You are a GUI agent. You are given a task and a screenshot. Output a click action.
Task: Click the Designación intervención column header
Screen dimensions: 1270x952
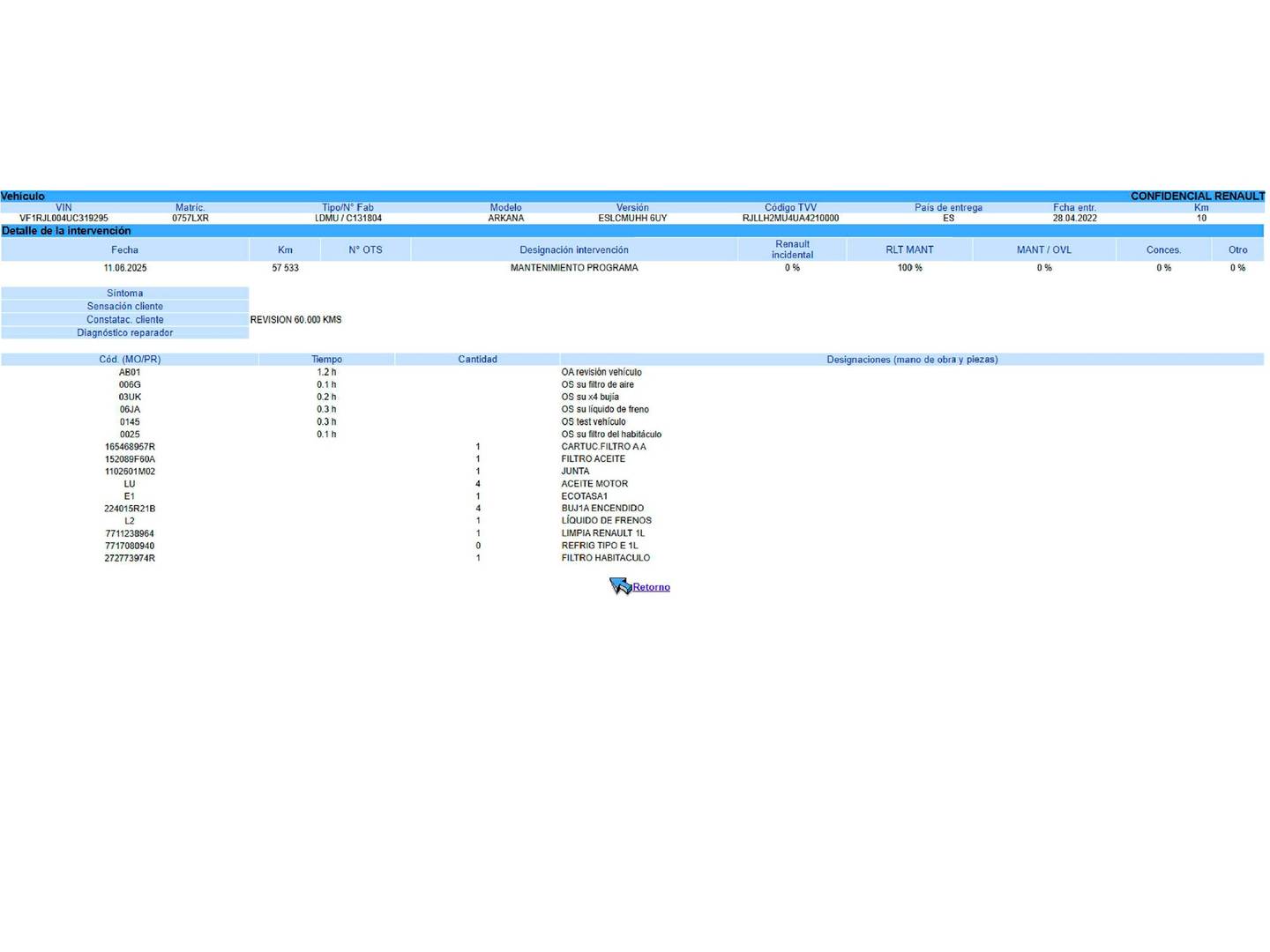574,250
